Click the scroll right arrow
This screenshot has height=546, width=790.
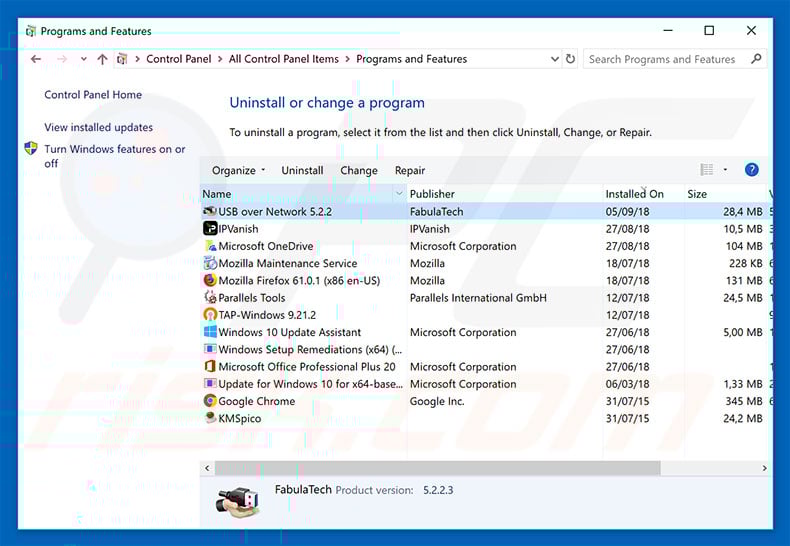click(764, 468)
